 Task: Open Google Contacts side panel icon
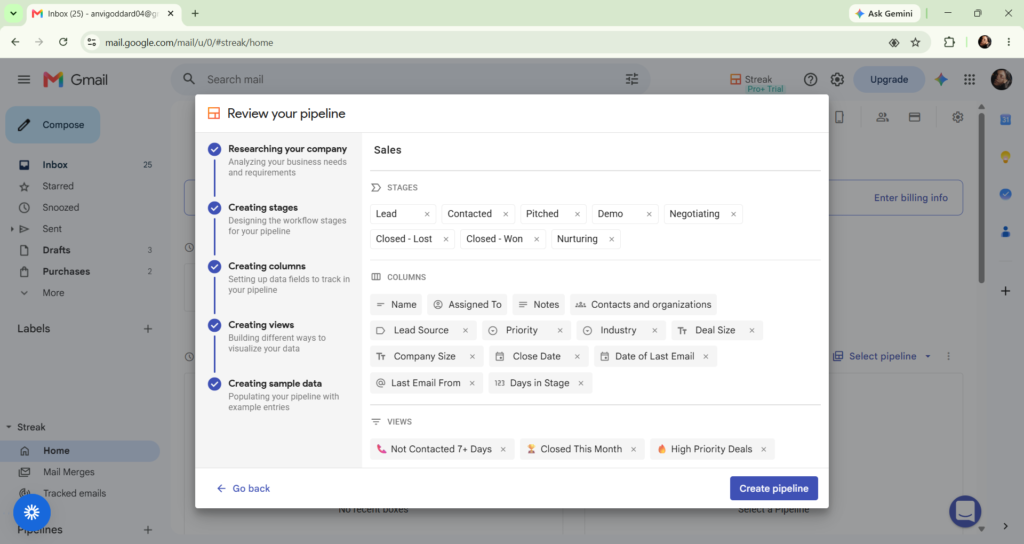1006,232
